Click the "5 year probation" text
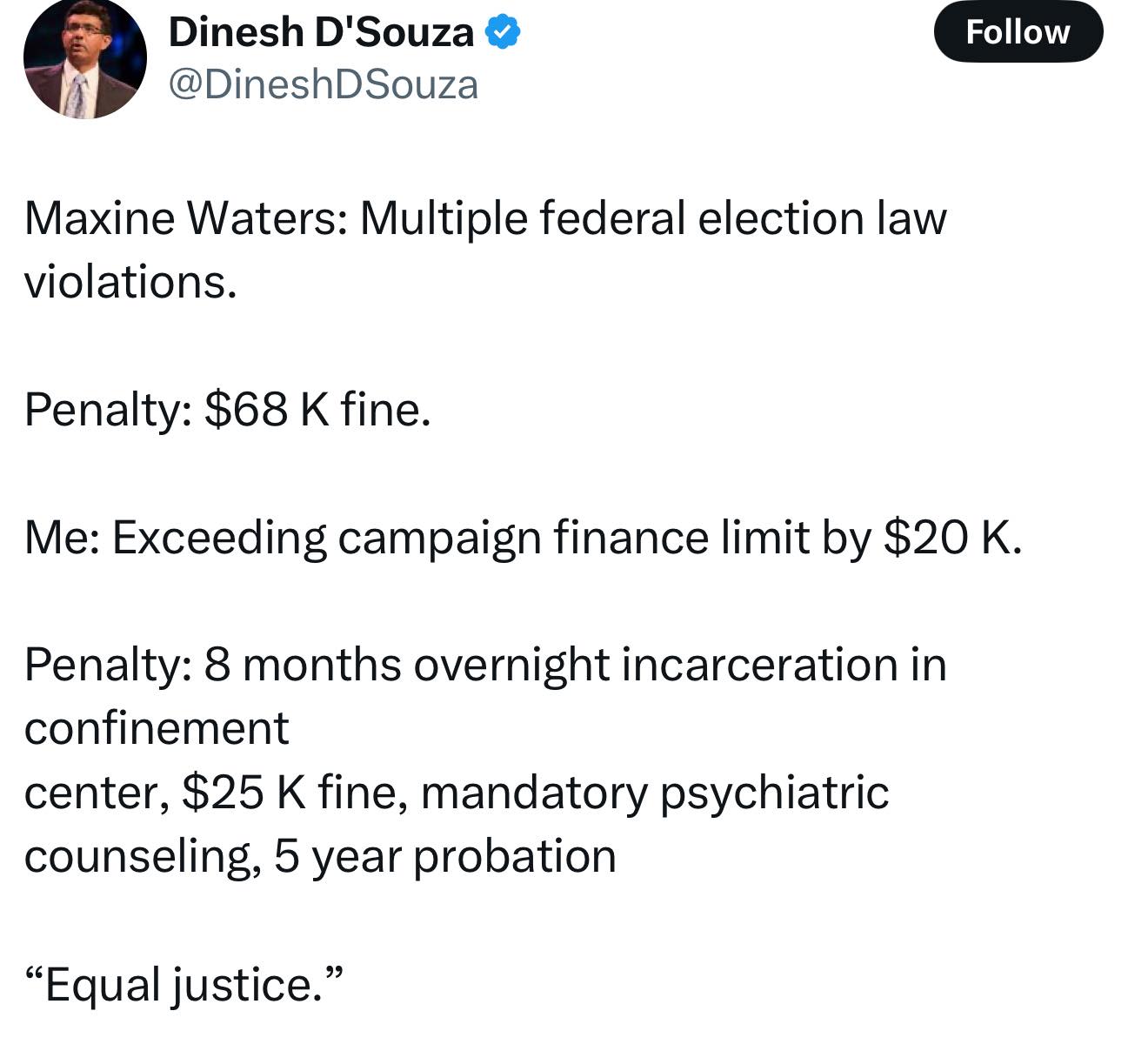This screenshot has width=1148, height=1051. point(445,857)
